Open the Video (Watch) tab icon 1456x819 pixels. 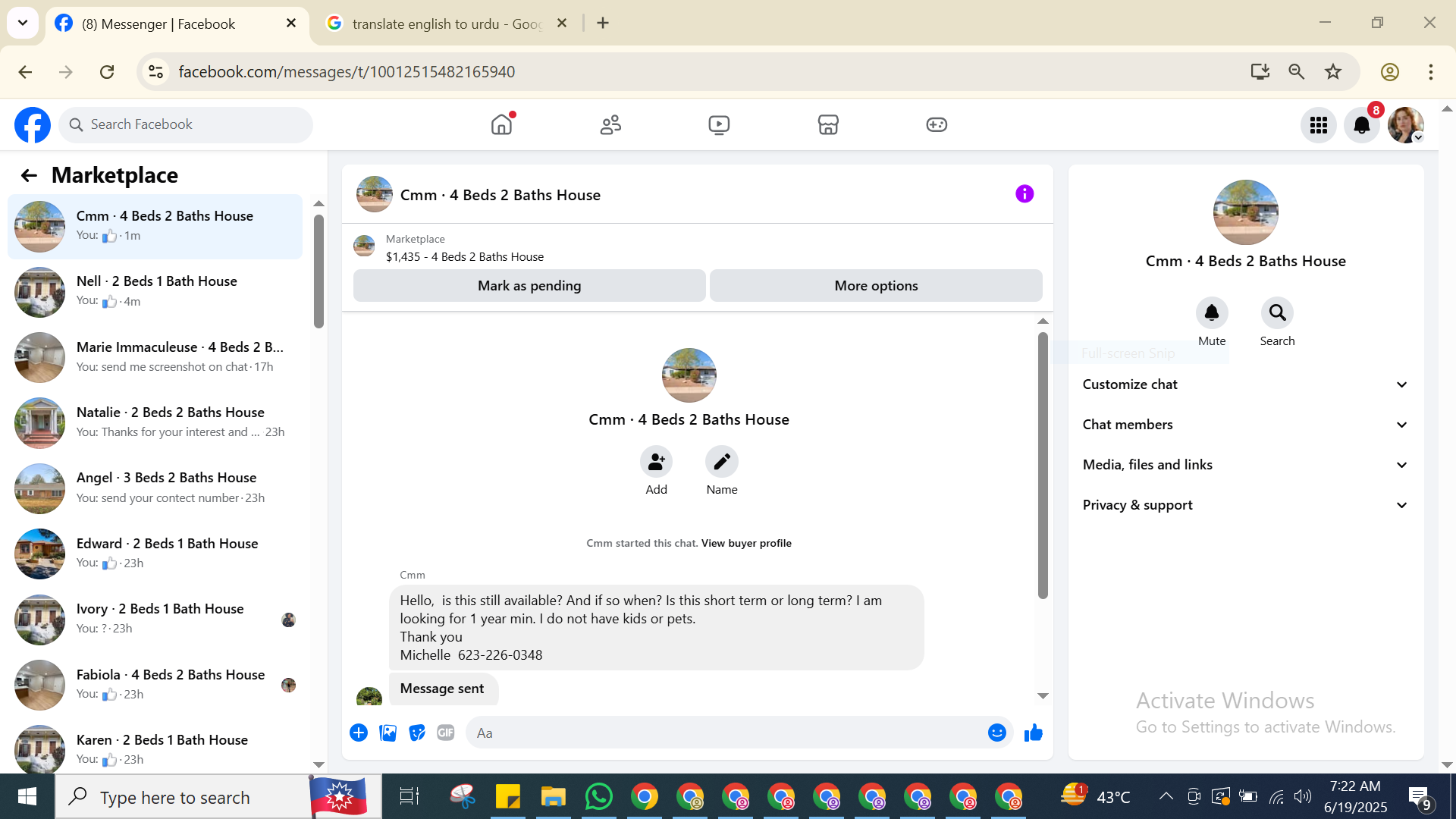(x=719, y=124)
